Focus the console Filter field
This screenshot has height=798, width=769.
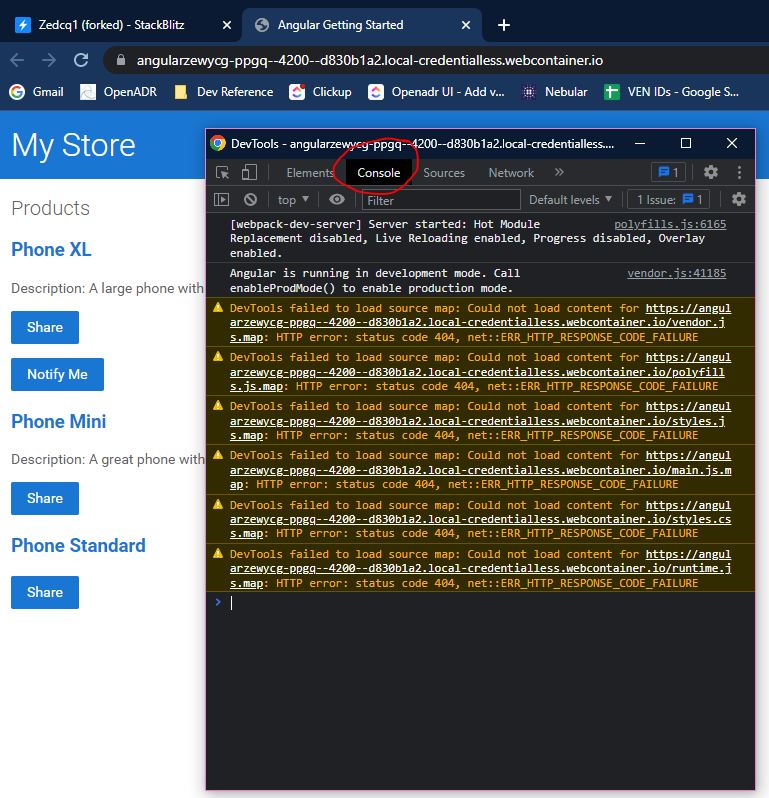(441, 200)
